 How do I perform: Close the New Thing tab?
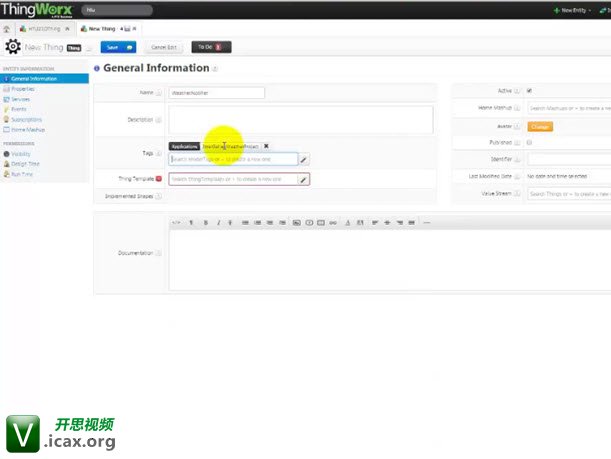pyautogui.click(x=134, y=29)
